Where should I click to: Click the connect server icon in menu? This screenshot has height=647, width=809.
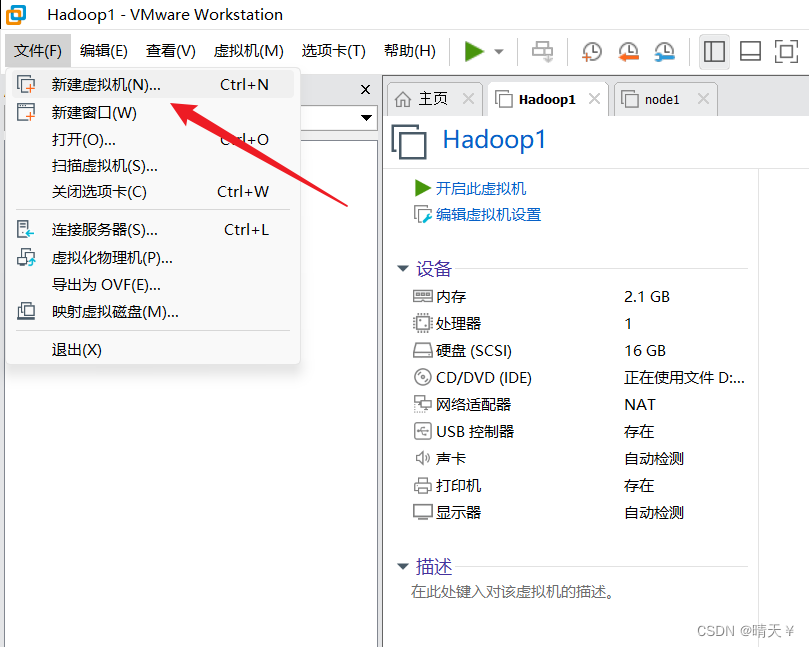click(x=25, y=229)
